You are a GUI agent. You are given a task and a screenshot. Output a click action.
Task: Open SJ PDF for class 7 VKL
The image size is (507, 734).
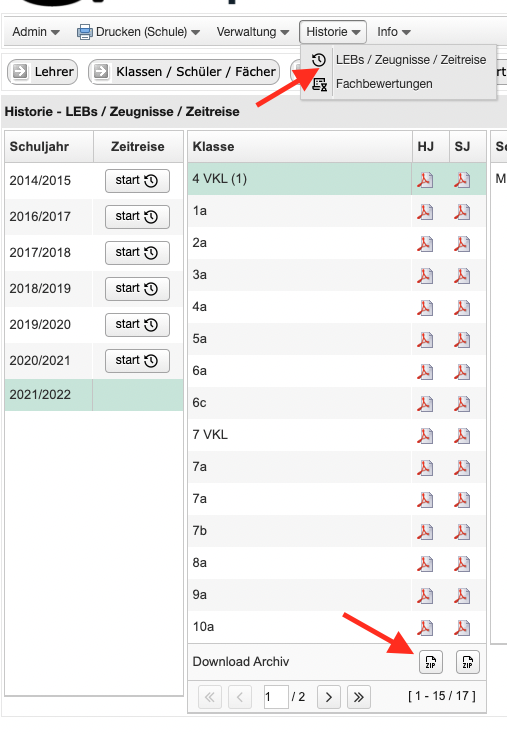point(462,435)
